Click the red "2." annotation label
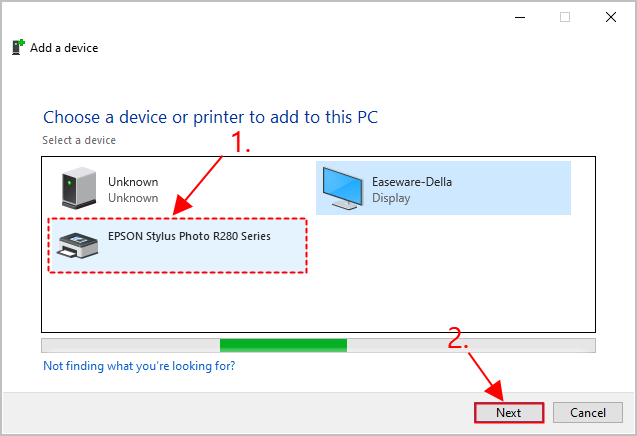 point(458,338)
